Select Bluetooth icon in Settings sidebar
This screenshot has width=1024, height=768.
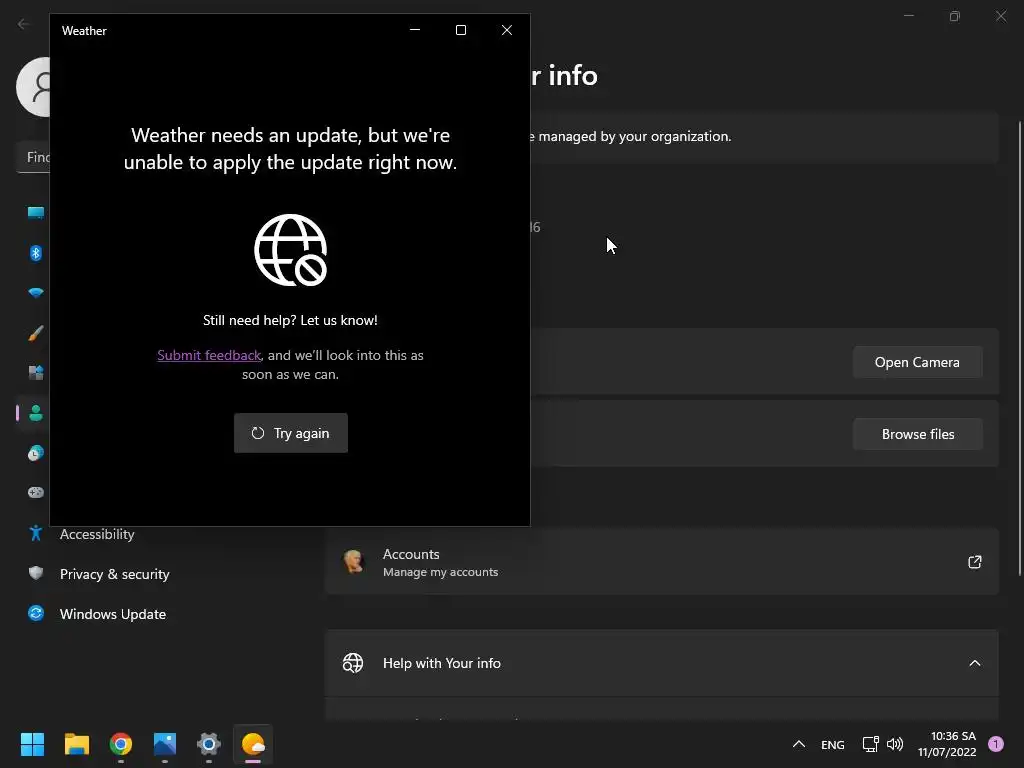pos(36,253)
